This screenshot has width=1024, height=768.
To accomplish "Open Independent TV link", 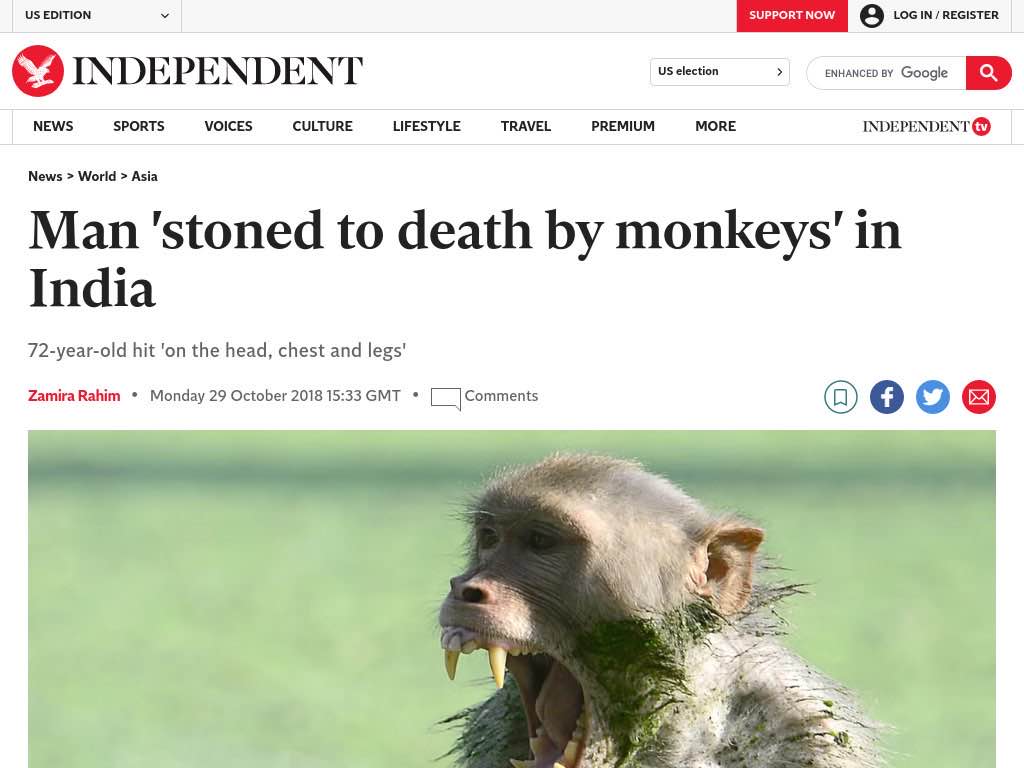I will pos(926,126).
